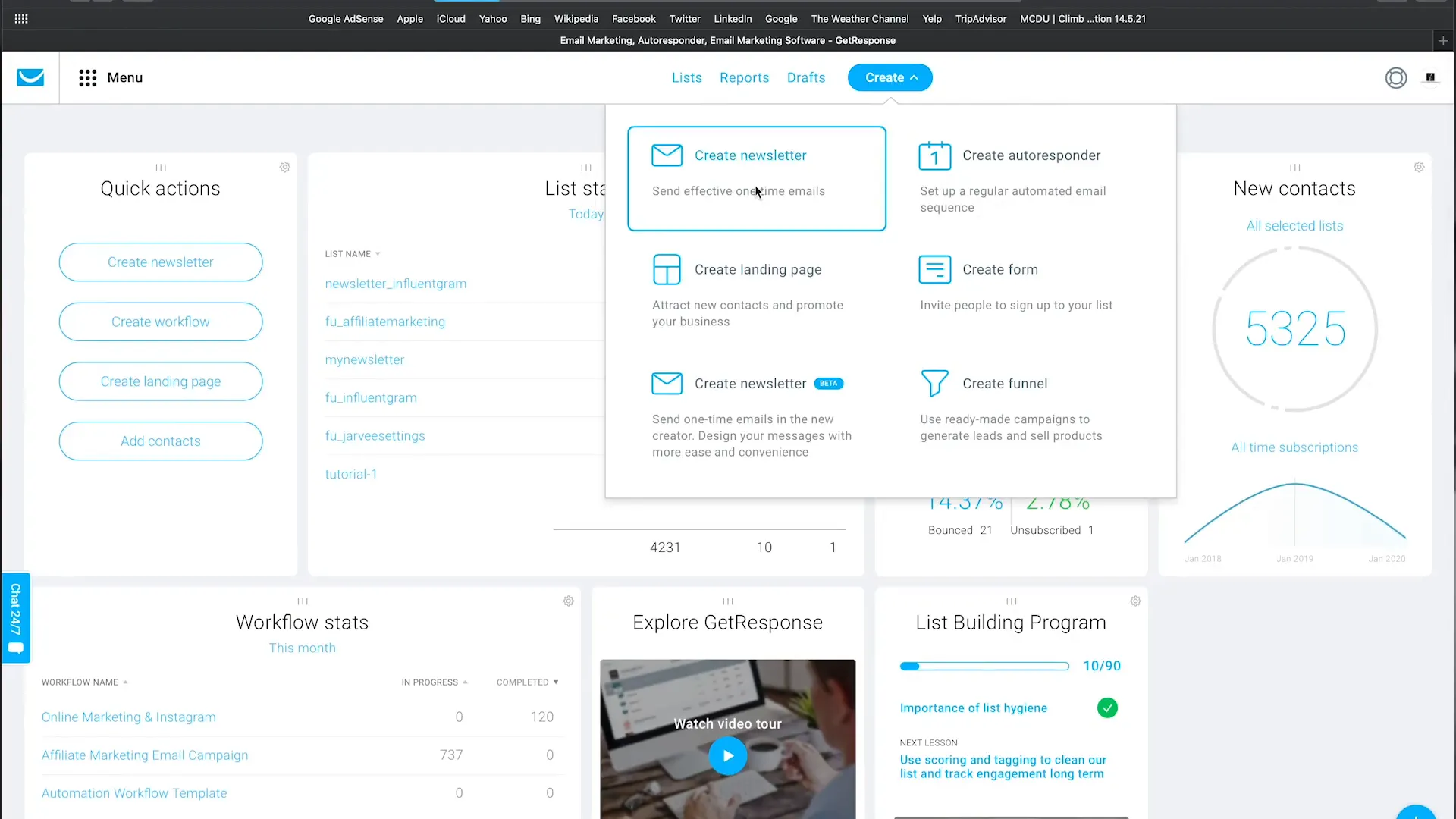
Task: Open the browser apps grid icon
Action: tap(21, 19)
